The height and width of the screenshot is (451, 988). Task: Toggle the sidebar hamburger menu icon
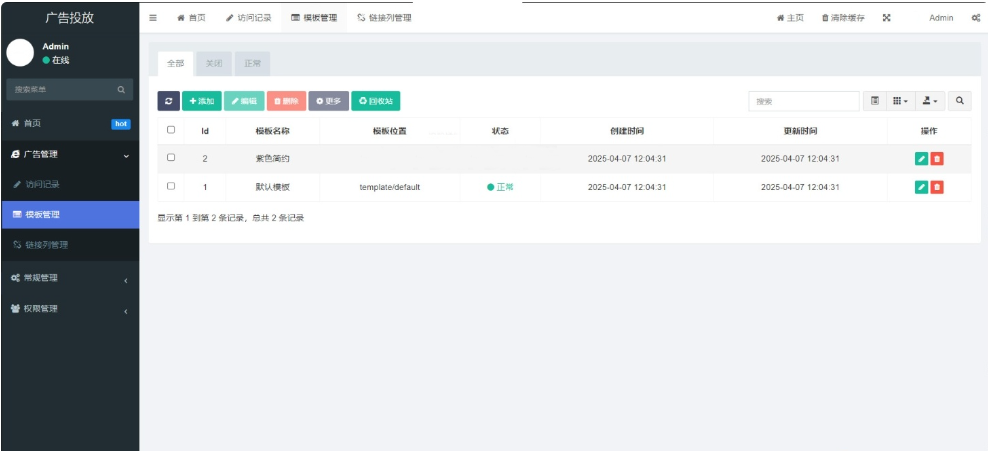pyautogui.click(x=153, y=18)
